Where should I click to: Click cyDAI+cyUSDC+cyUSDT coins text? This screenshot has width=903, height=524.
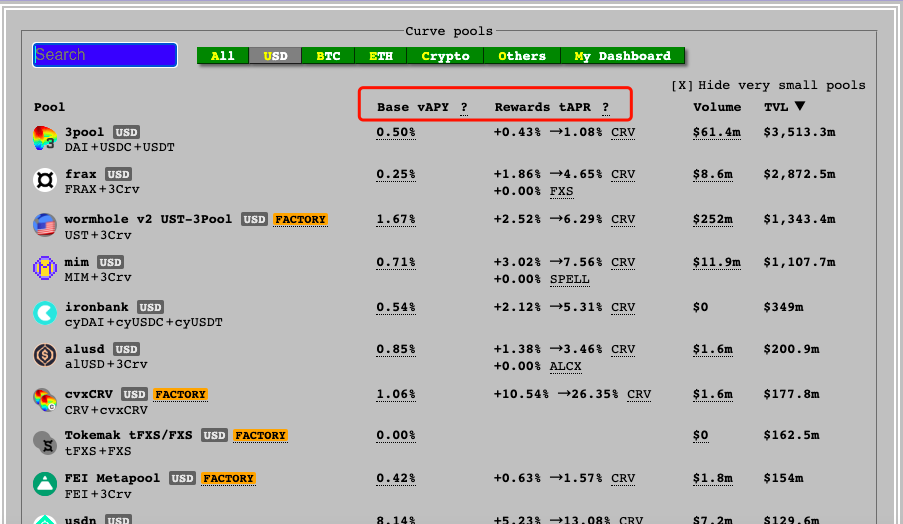tap(143, 322)
